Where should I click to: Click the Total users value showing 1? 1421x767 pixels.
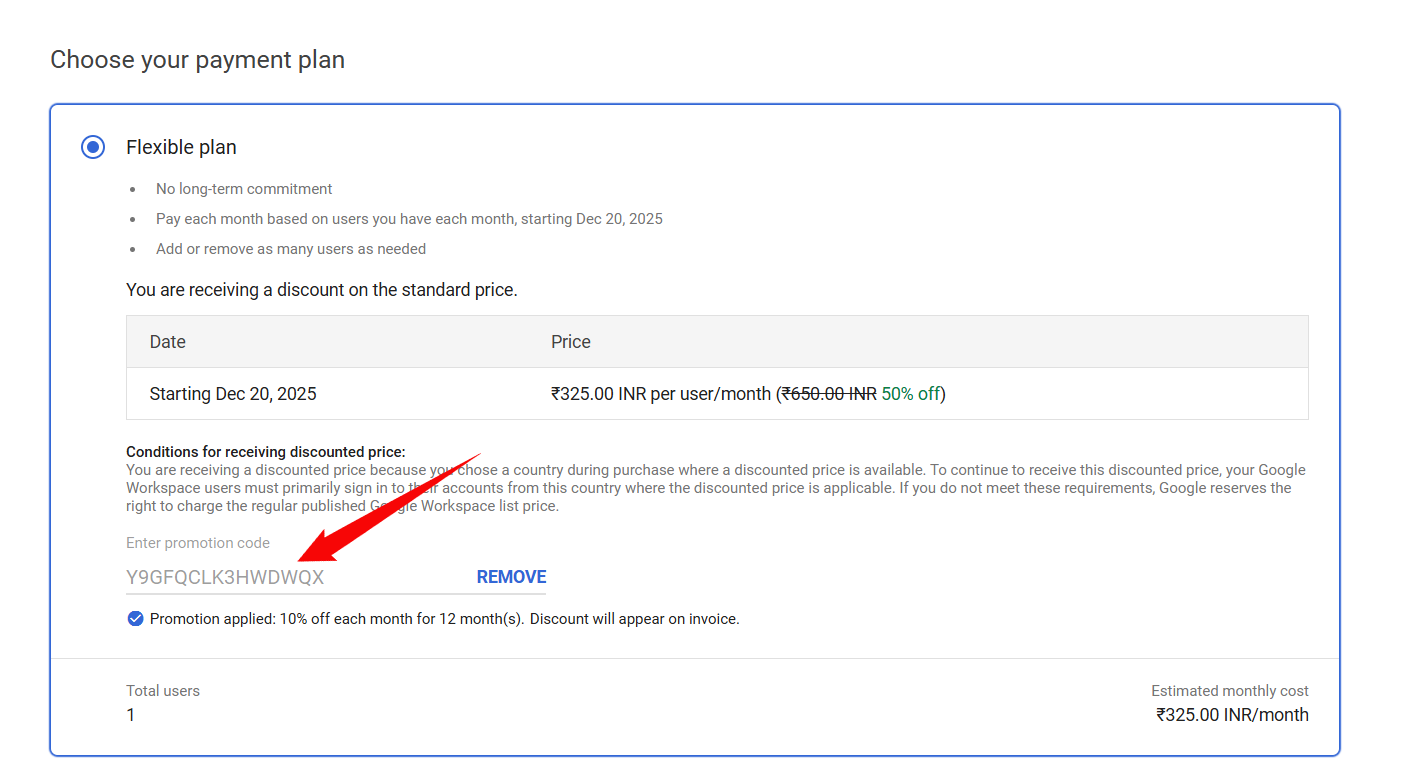[x=129, y=714]
